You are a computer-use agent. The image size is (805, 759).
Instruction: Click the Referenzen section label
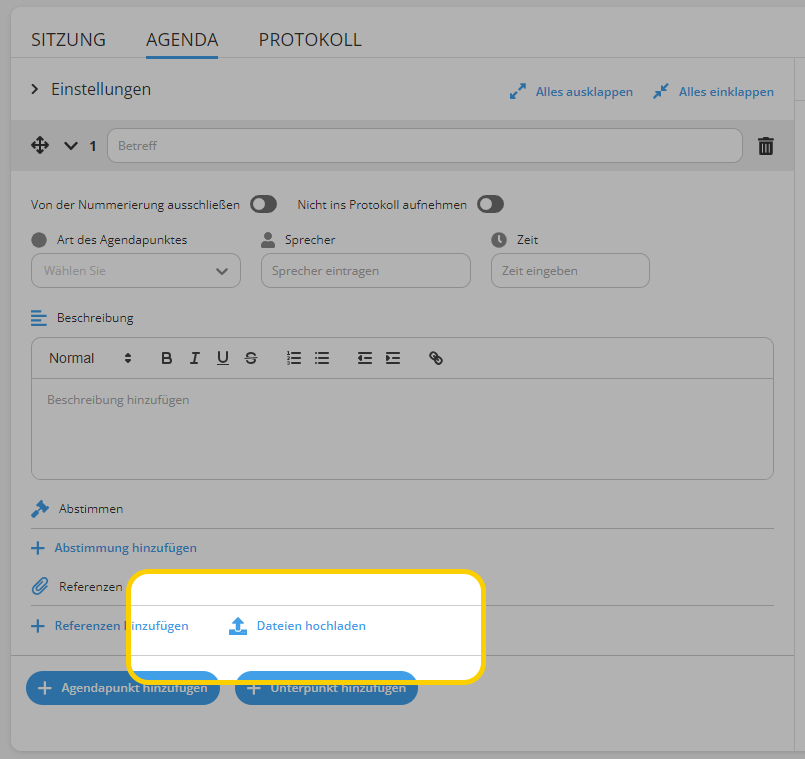pyautogui.click(x=90, y=586)
